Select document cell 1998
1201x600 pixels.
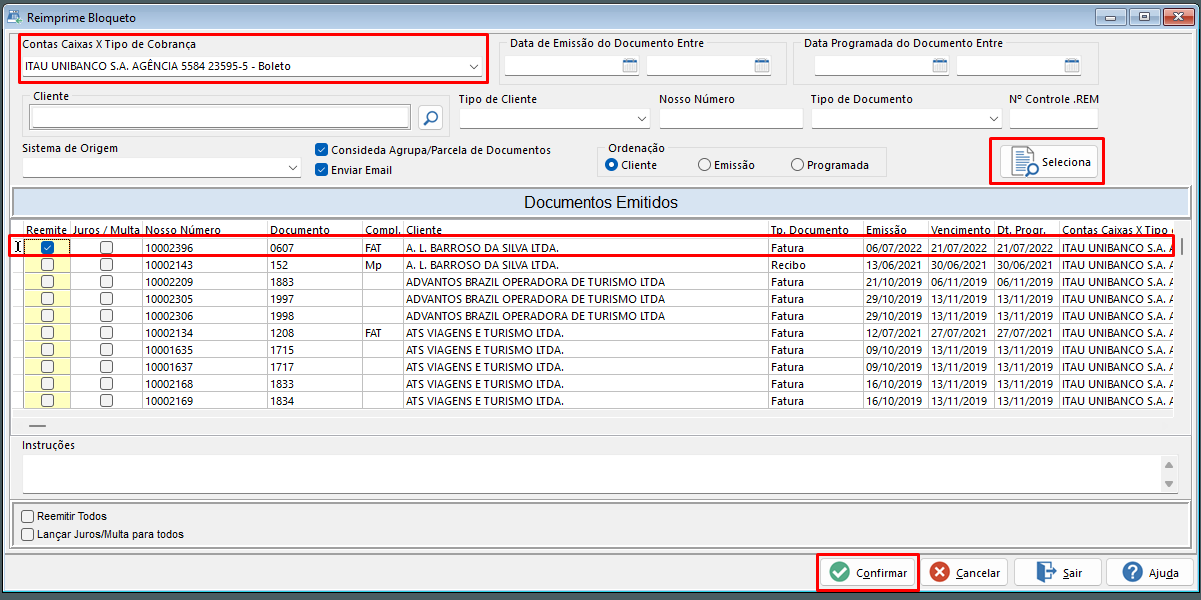[x=315, y=316]
